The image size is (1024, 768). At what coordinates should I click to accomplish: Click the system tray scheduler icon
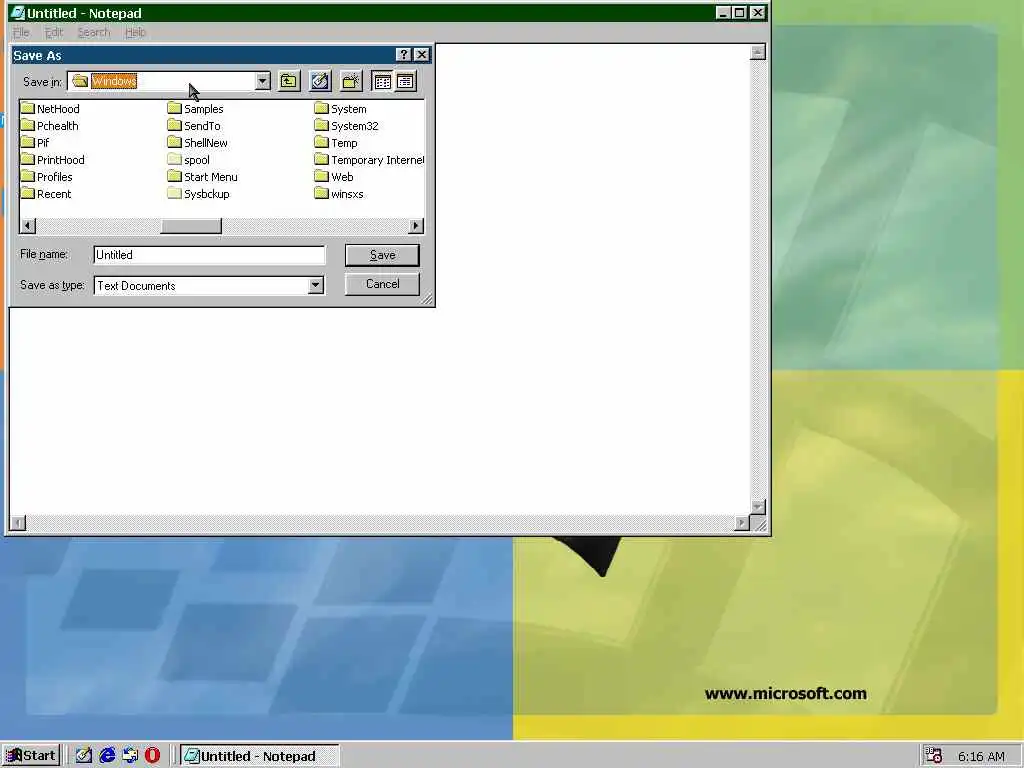pyautogui.click(x=934, y=756)
